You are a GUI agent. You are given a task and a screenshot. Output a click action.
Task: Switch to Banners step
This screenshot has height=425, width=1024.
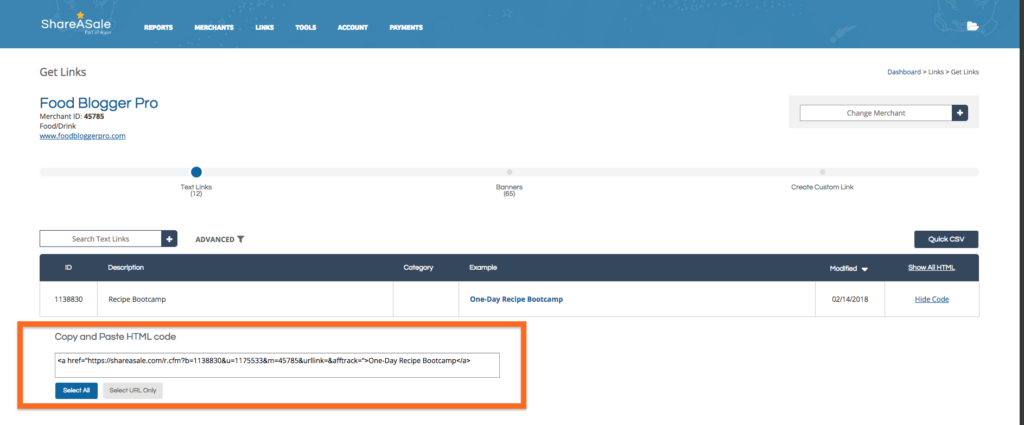[509, 172]
